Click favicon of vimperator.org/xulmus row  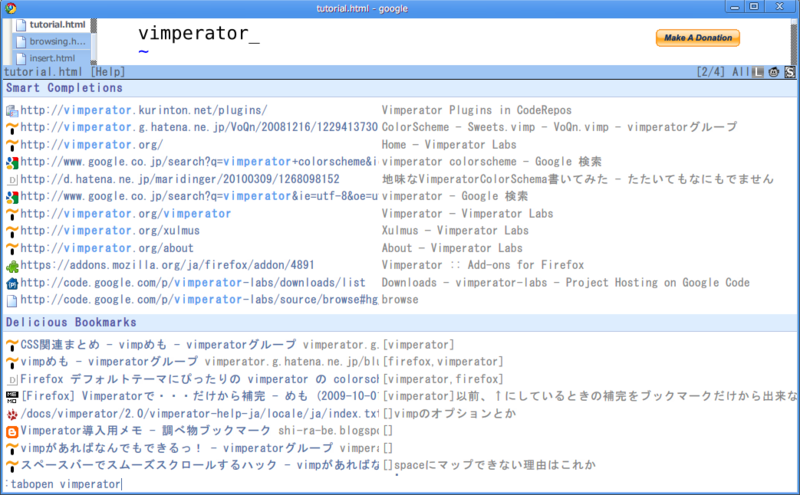coord(12,231)
